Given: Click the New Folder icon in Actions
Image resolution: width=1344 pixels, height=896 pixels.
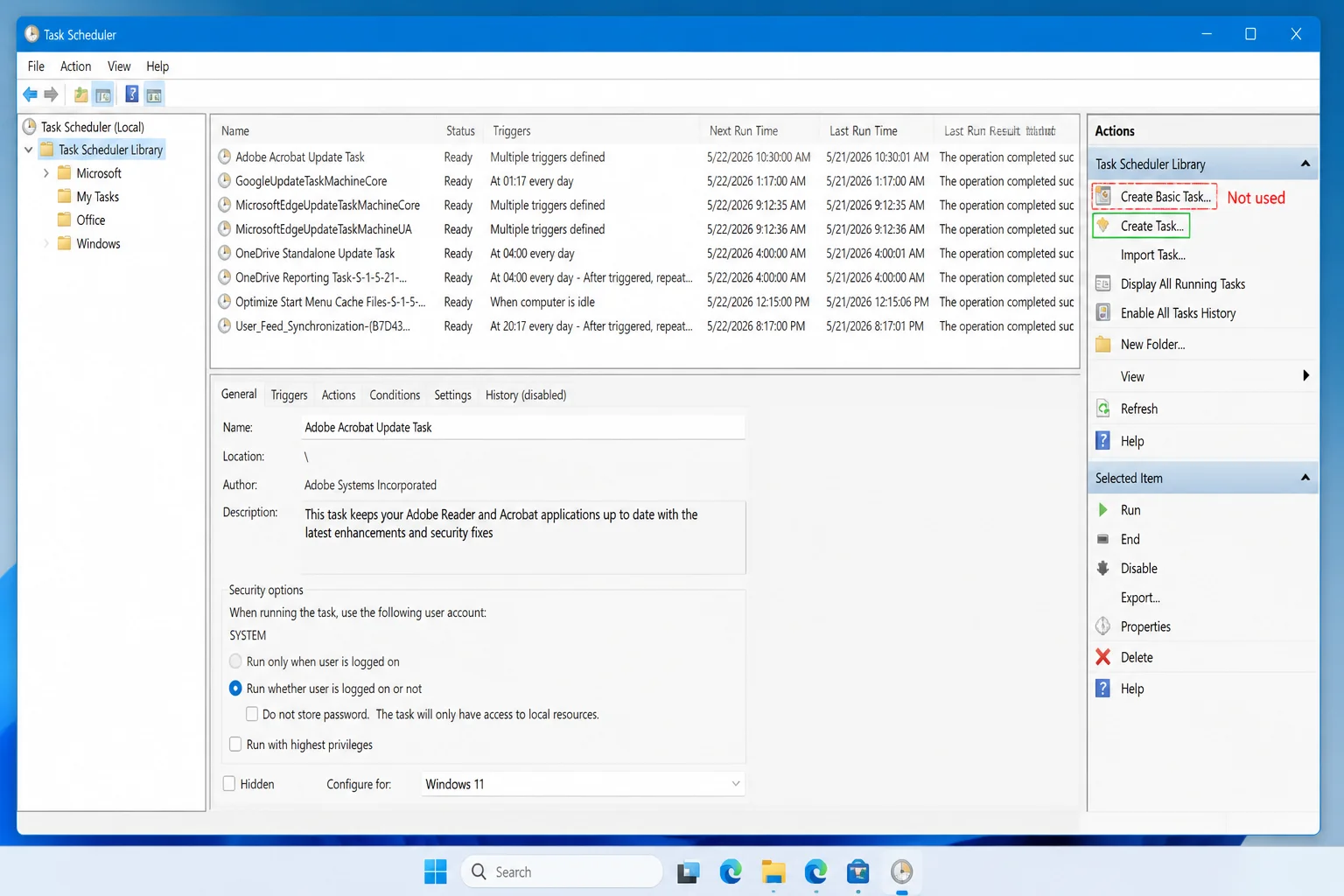Looking at the screenshot, I should point(1103,344).
